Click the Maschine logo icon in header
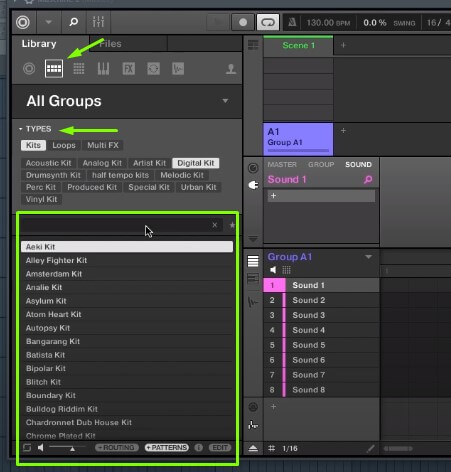Screen dimensions: 451x472 (x=23, y=22)
